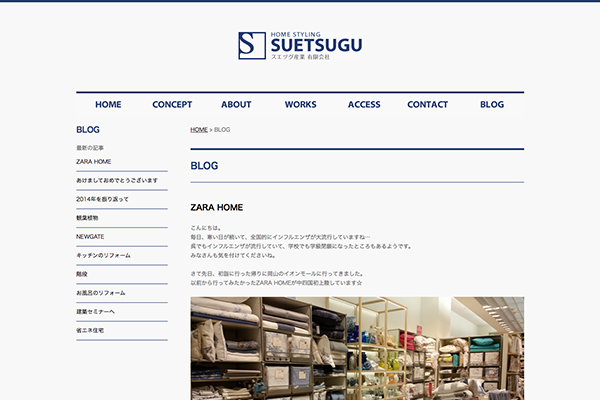Open the あけましておめでとうございます post
This screenshot has height=400, width=600.
117,180
